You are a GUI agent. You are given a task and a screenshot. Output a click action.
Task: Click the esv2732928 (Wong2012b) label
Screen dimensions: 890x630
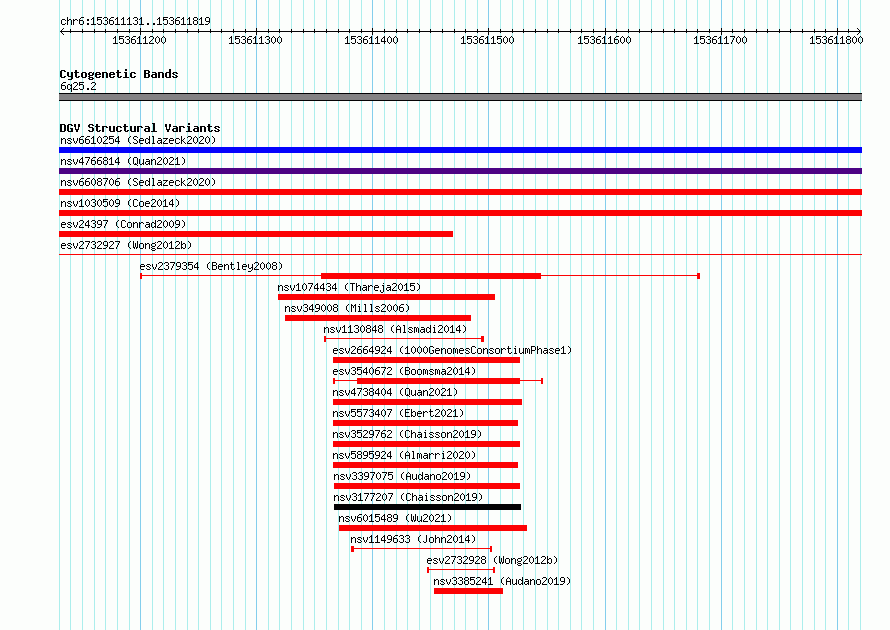click(492, 560)
